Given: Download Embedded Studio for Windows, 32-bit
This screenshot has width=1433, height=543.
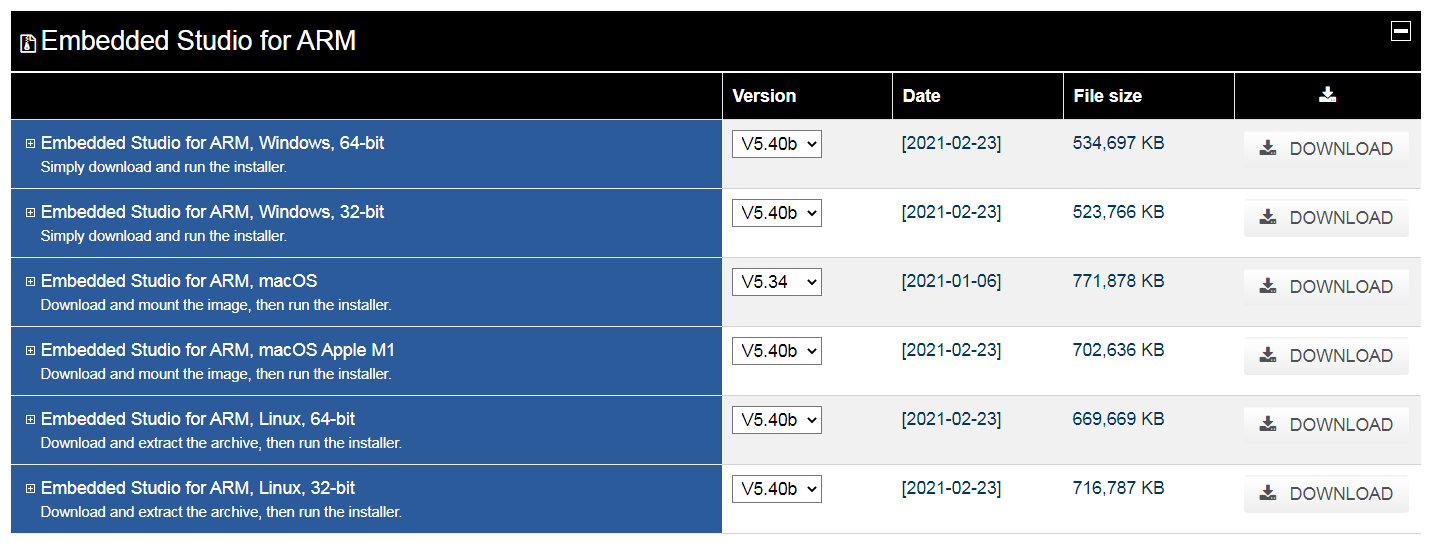Looking at the screenshot, I should point(1326,218).
